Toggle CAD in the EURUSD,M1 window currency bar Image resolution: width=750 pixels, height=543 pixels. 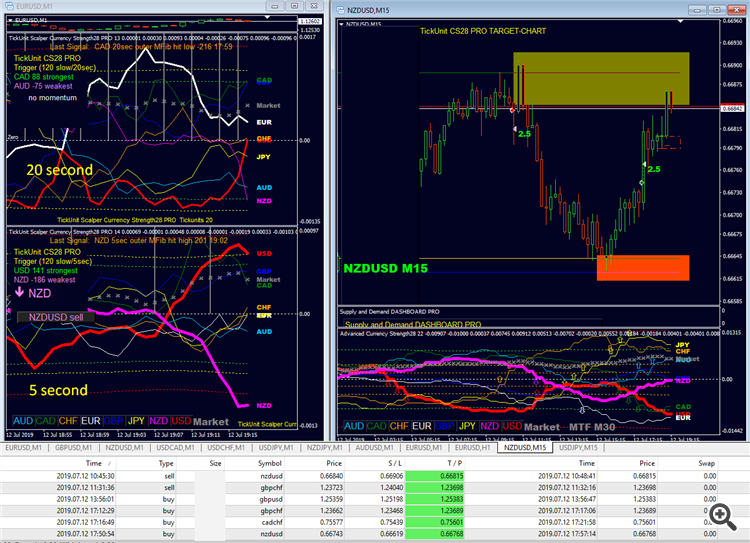[45, 421]
